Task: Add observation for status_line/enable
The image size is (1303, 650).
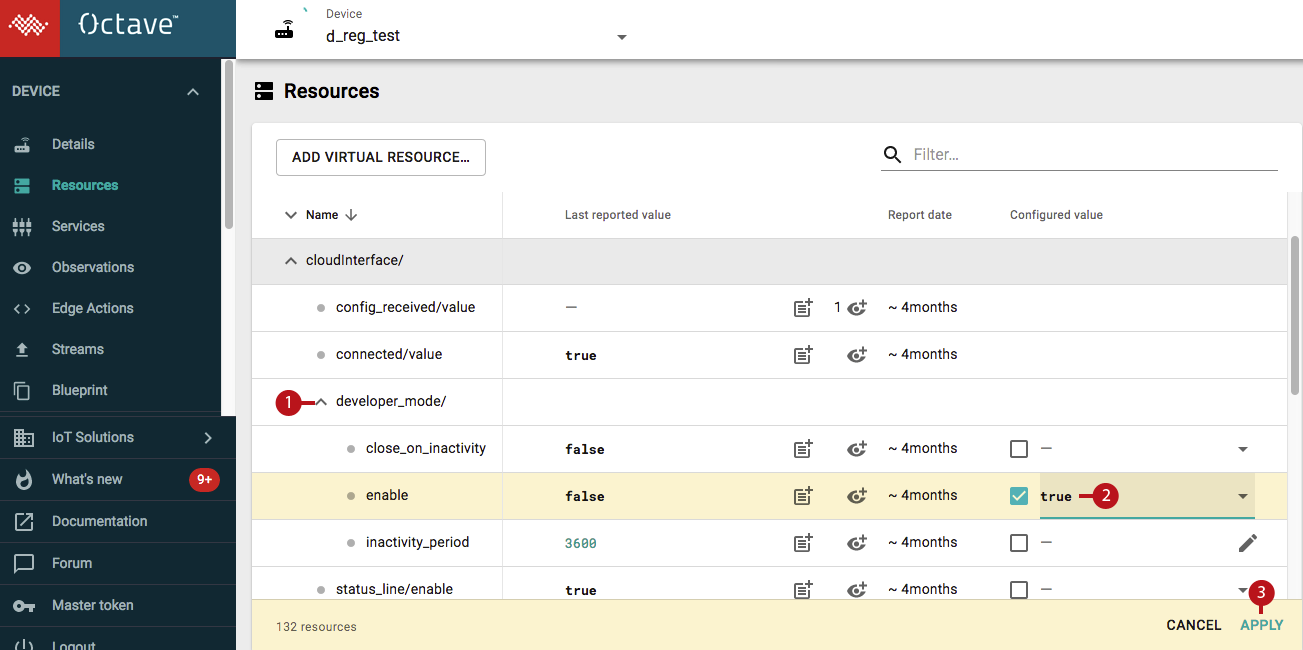Action: tap(856, 590)
